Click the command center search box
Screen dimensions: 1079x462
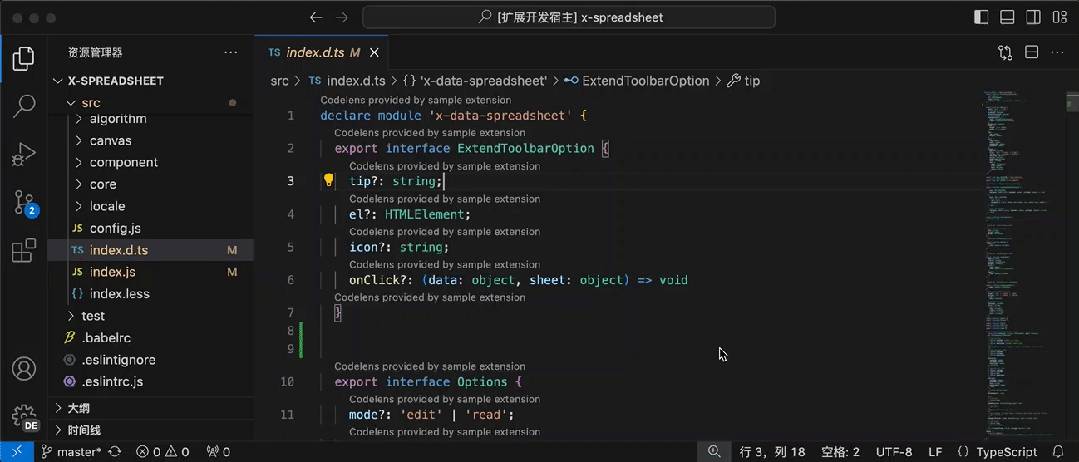pos(569,17)
